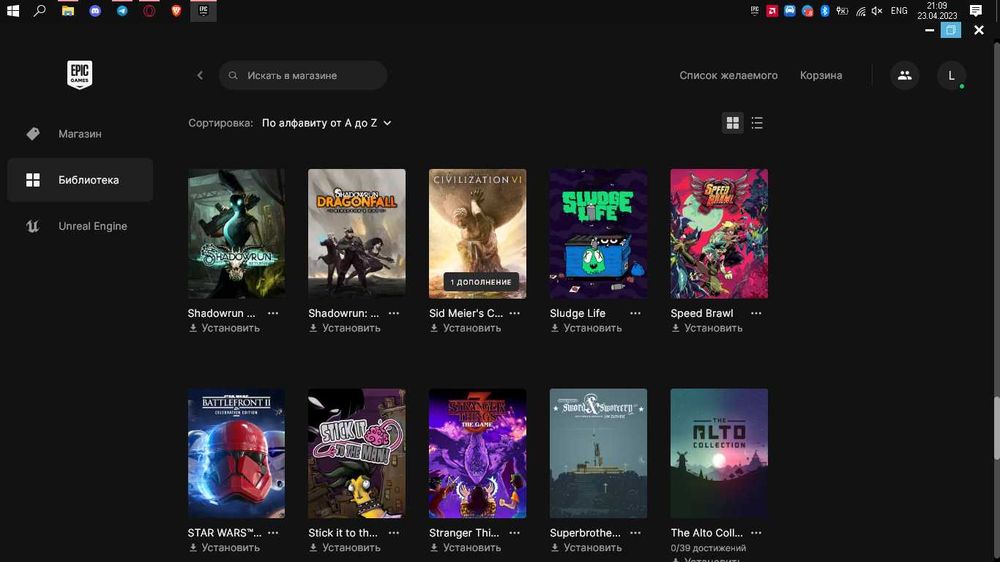Click the Bluetooth tray icon
Image resolution: width=1000 pixels, height=562 pixels.
825,11
